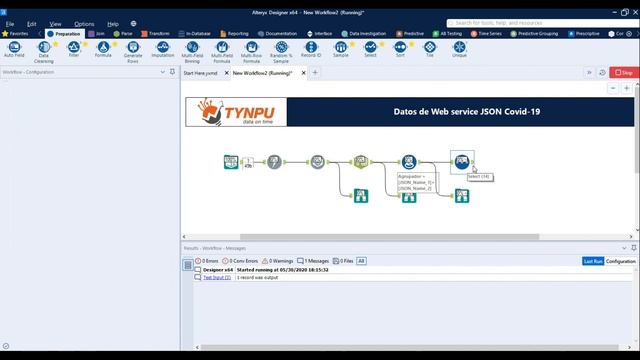Pick the Multi-Row Formula tool
Image resolution: width=640 pixels, height=360 pixels.
[x=251, y=52]
